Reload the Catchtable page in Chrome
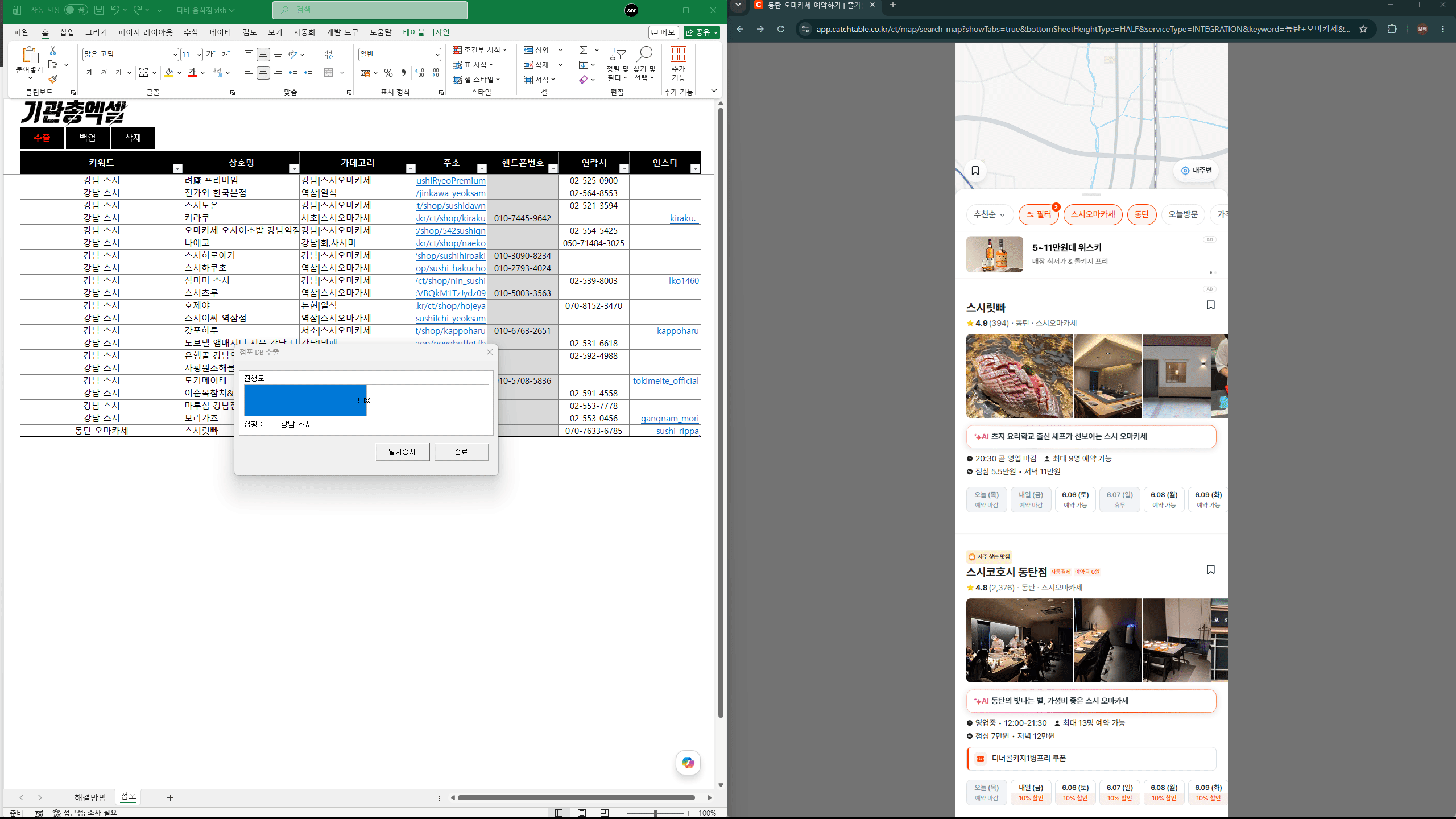This screenshot has width=1456, height=819. tap(781, 29)
